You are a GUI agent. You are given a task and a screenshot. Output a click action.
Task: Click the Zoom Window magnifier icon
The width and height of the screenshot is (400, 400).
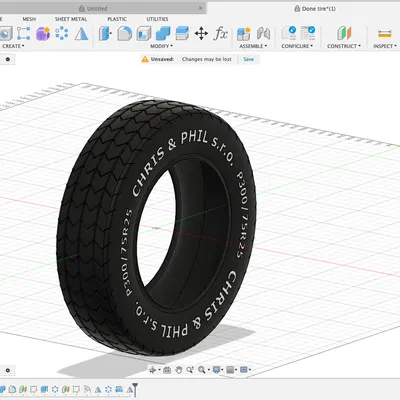(202, 370)
